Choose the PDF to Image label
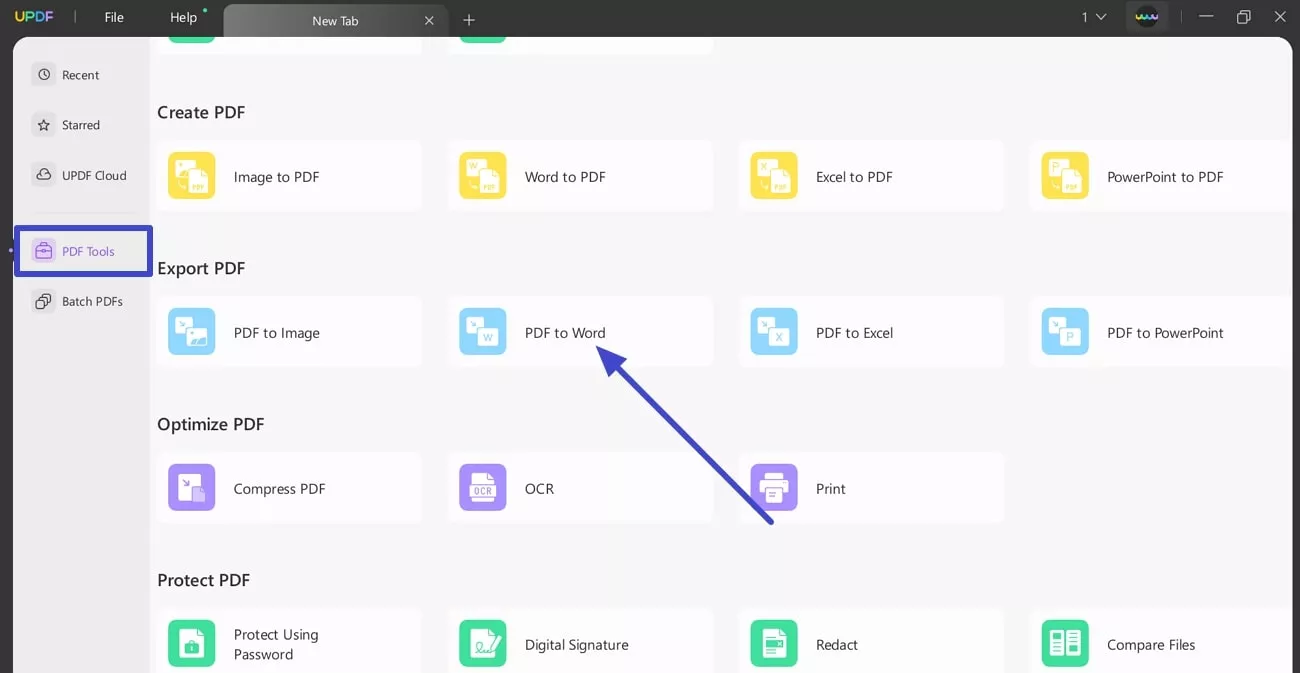Viewport: 1300px width, 673px height. [x=277, y=333]
